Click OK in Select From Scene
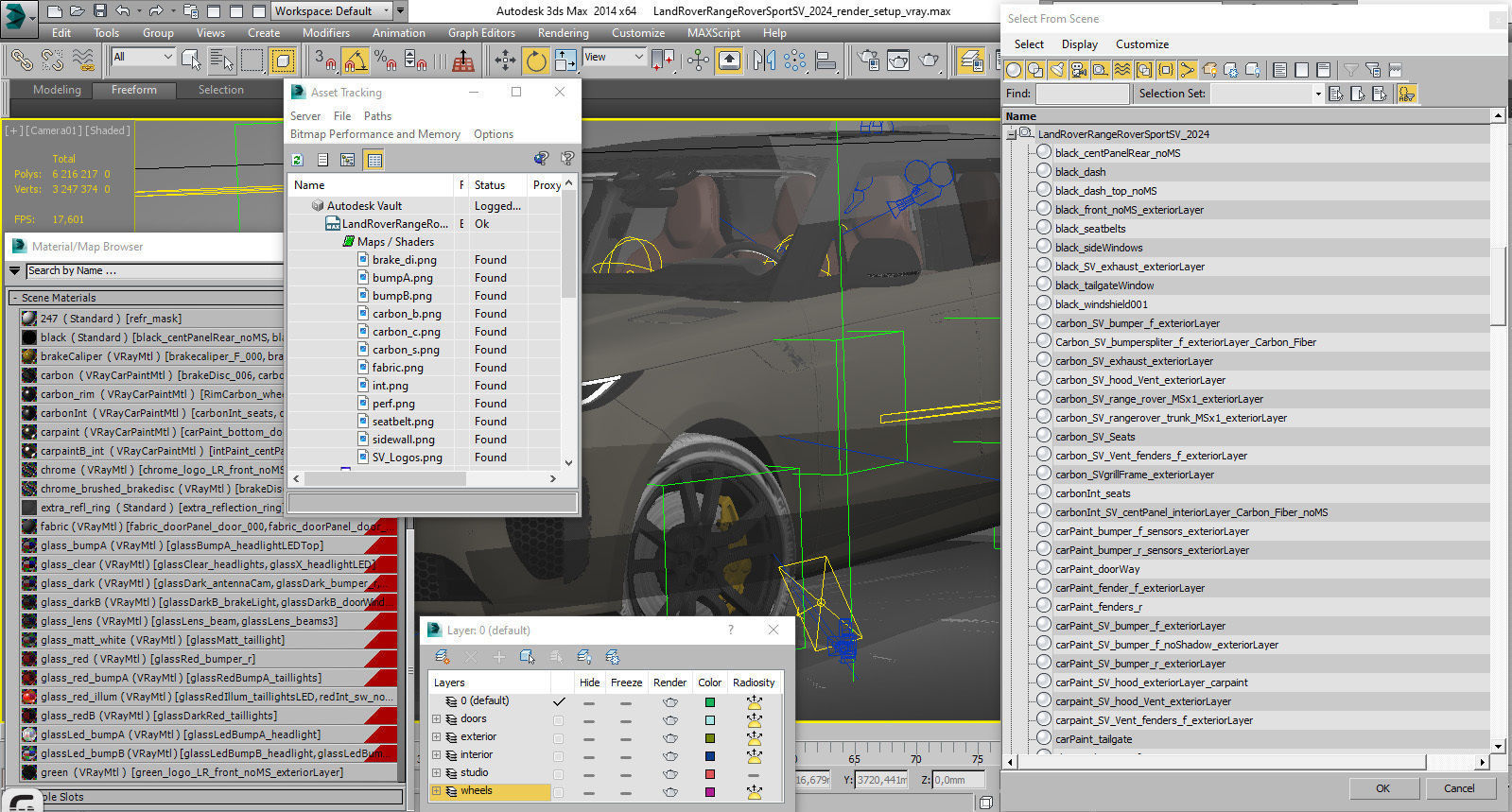The height and width of the screenshot is (812, 1512). (1382, 788)
